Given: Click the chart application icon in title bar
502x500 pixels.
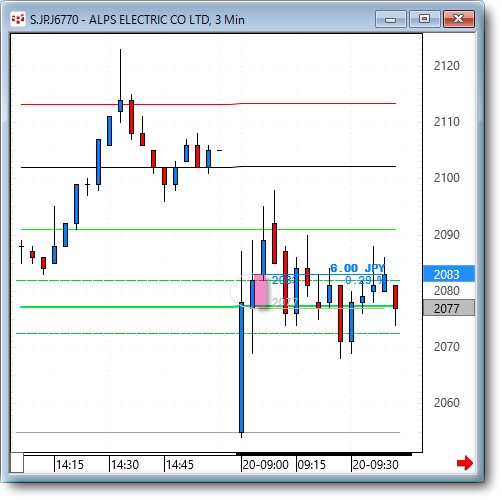Looking at the screenshot, I should pos(17,19).
